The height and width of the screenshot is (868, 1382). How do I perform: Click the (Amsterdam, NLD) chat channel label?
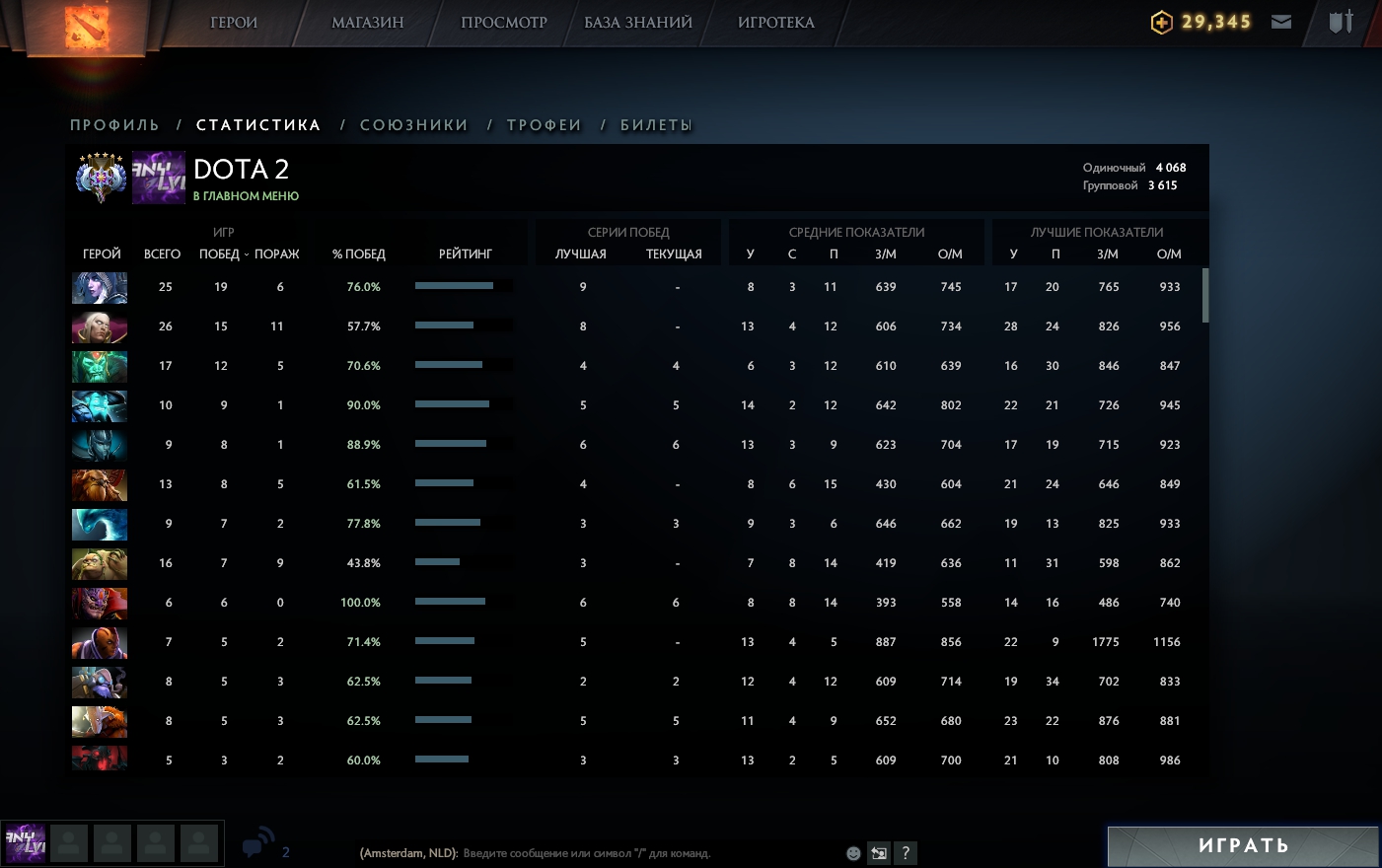coord(409,853)
